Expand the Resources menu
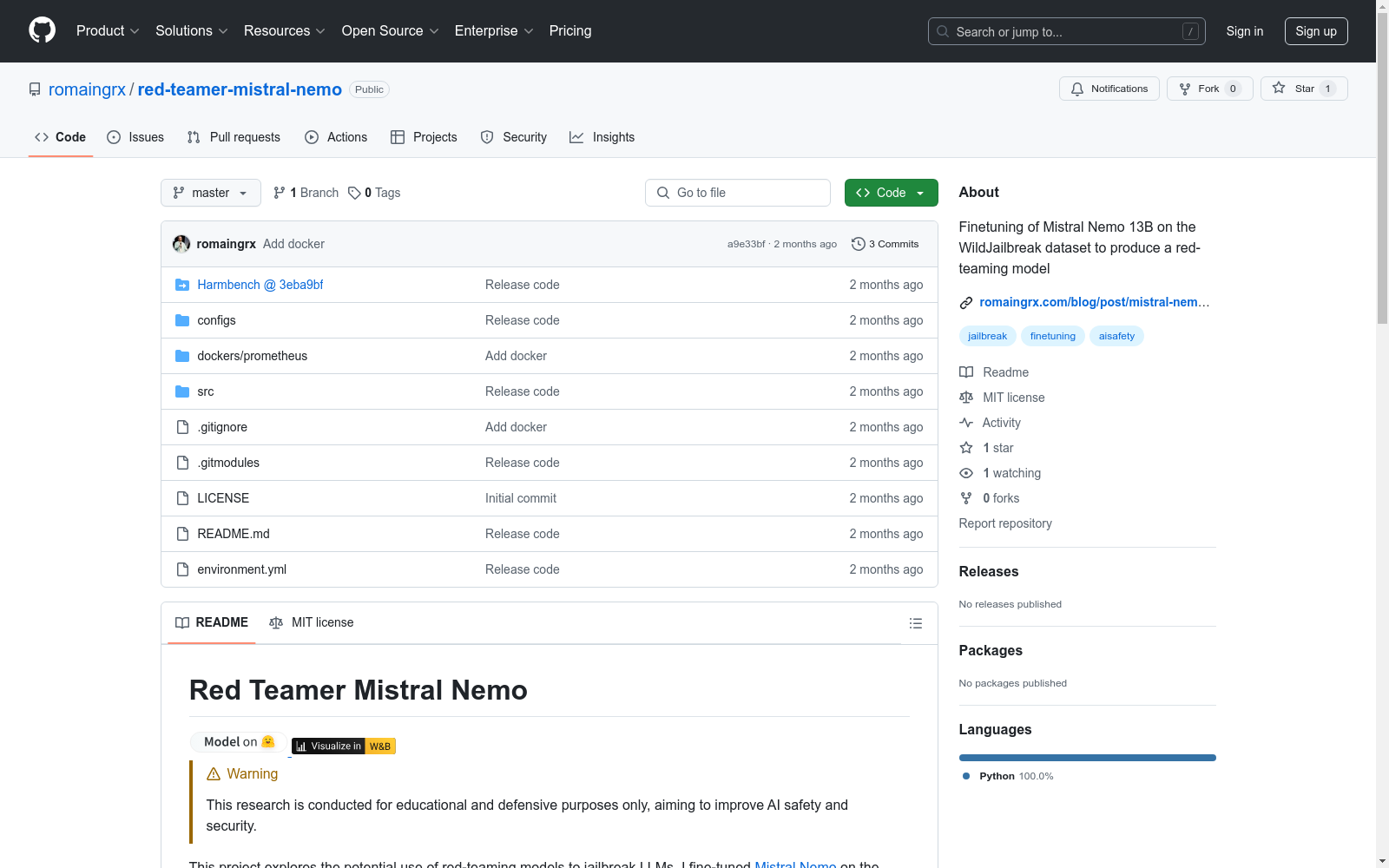 pyautogui.click(x=285, y=30)
